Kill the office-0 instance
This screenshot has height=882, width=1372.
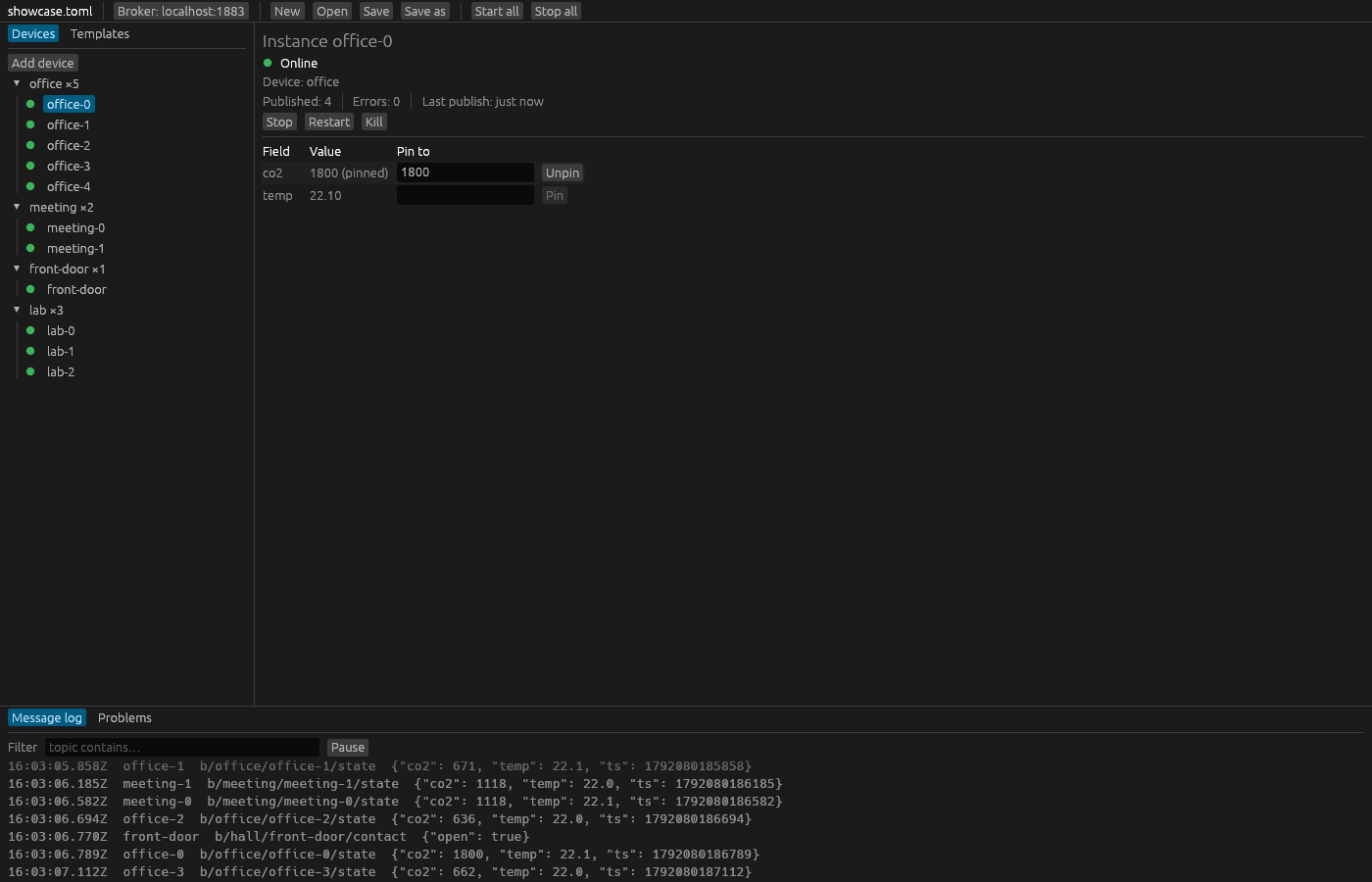pyautogui.click(x=374, y=122)
